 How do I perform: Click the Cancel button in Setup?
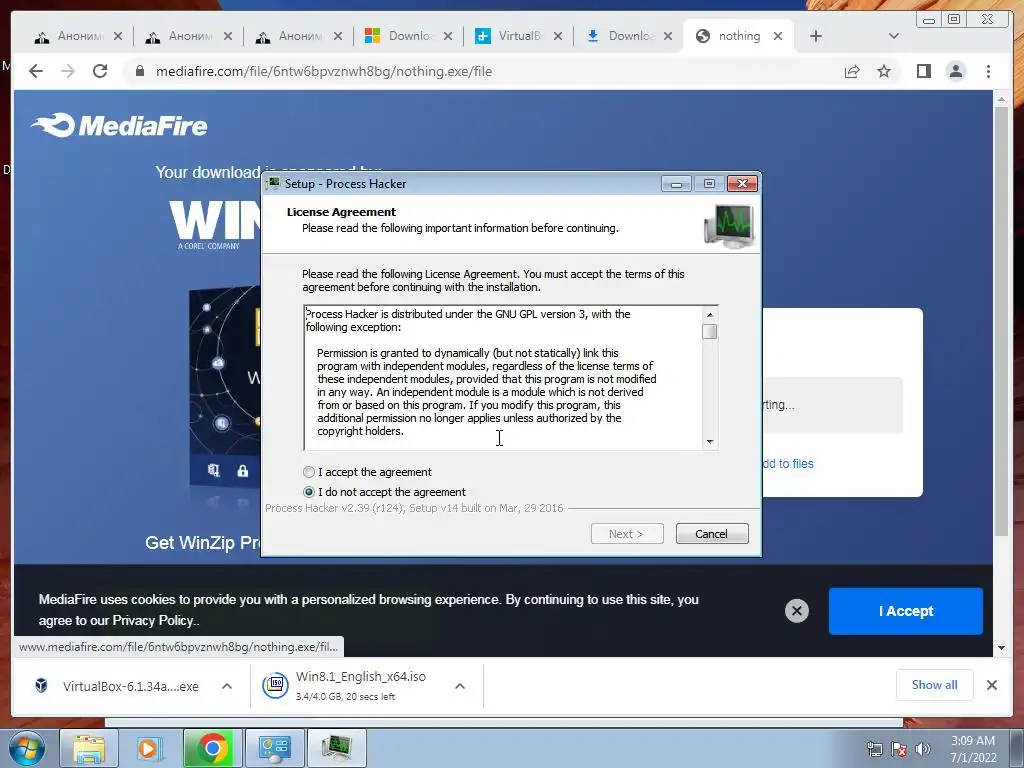point(712,534)
